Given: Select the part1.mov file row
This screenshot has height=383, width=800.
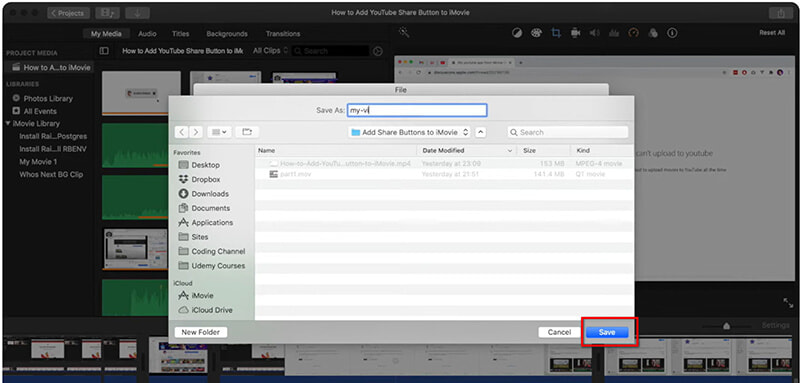Looking at the screenshot, I should click(444, 174).
